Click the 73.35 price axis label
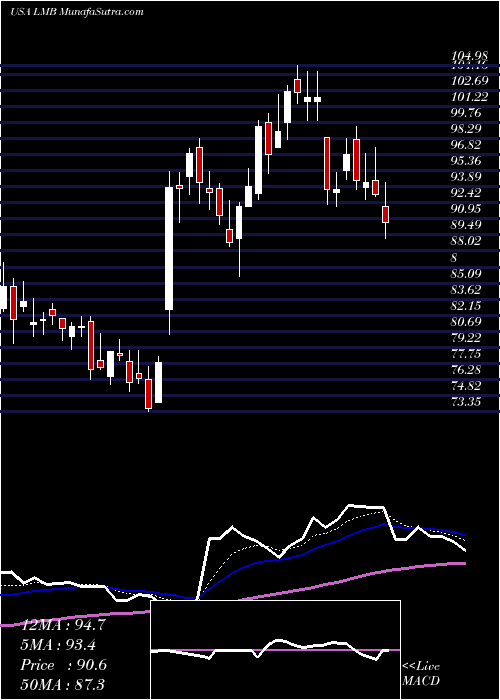 click(467, 402)
